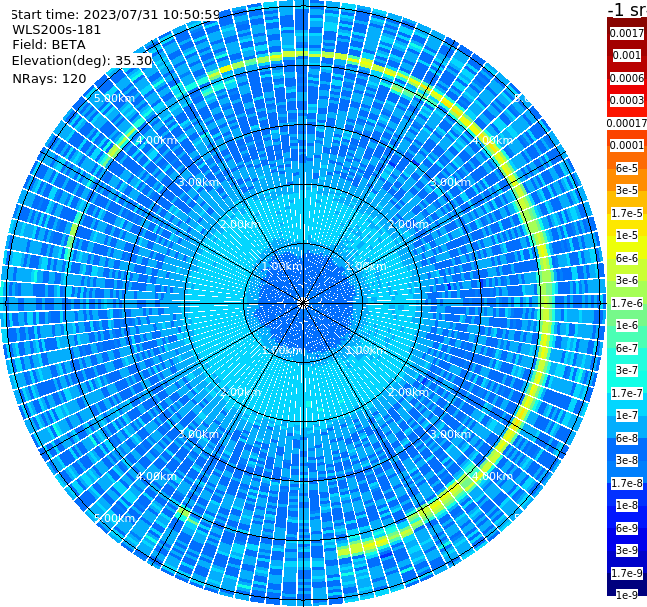Choose the 3e-9 colorbar value
This screenshot has height=607, width=647.
pos(627,550)
